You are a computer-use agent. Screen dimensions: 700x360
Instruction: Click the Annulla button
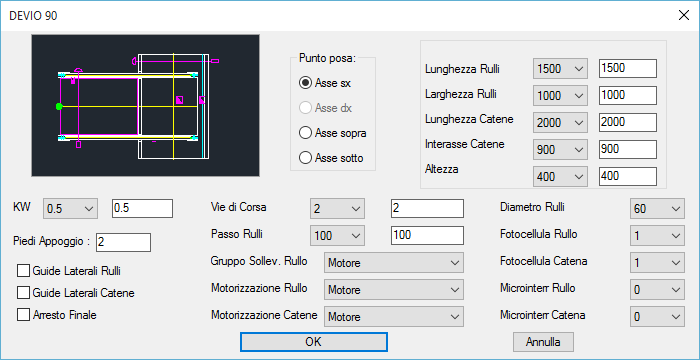(543, 342)
